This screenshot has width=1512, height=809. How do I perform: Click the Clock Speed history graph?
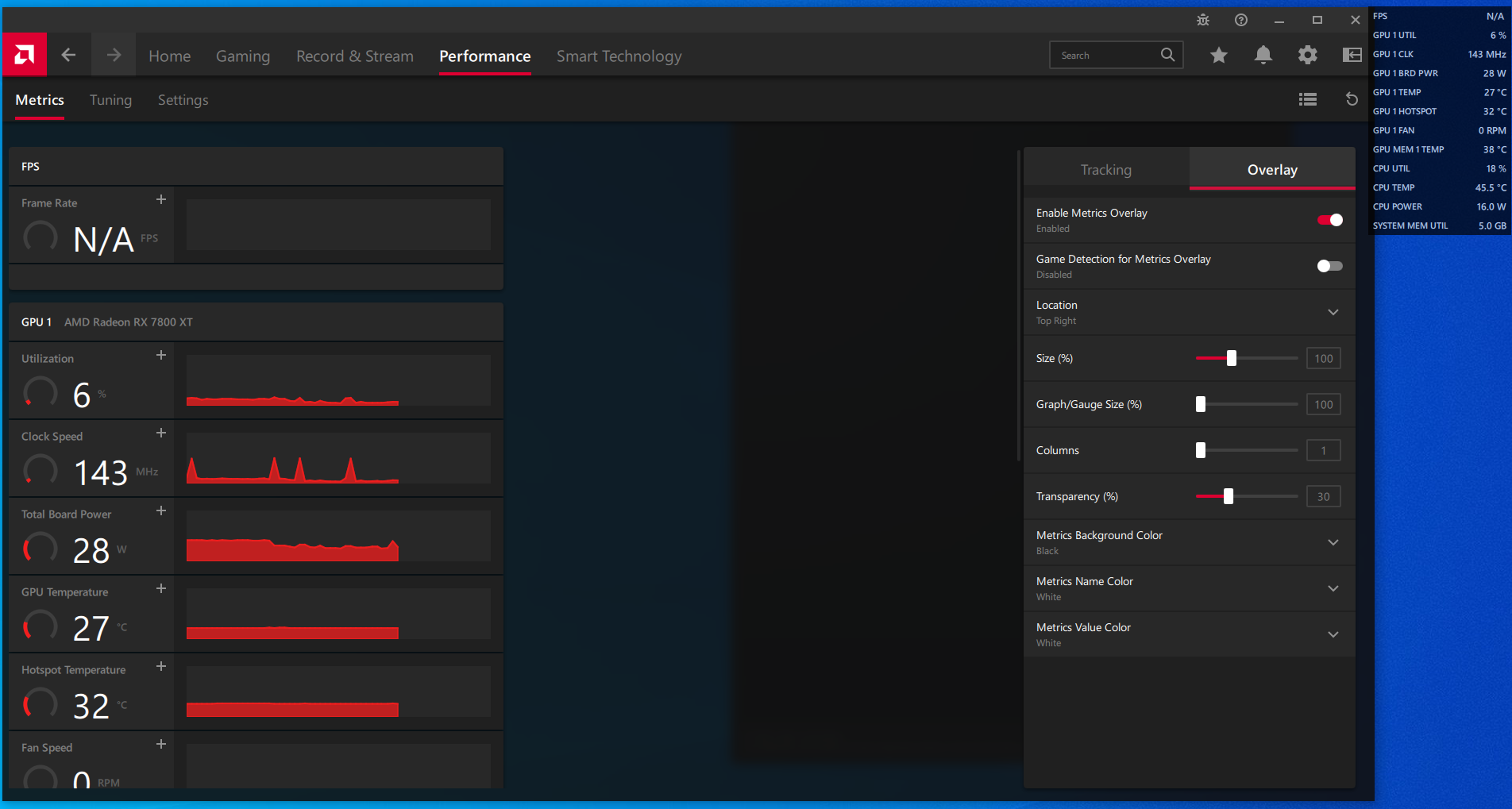(338, 458)
